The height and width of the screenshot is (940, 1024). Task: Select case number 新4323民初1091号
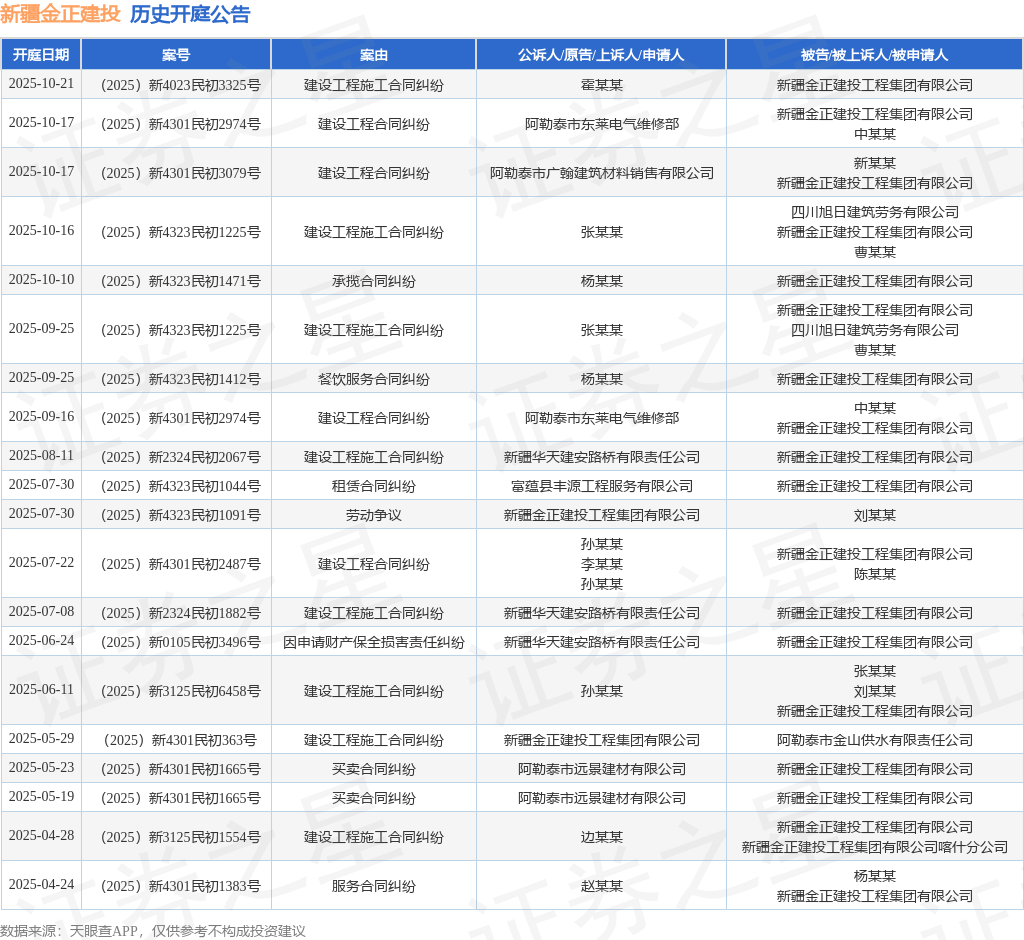coord(181,515)
